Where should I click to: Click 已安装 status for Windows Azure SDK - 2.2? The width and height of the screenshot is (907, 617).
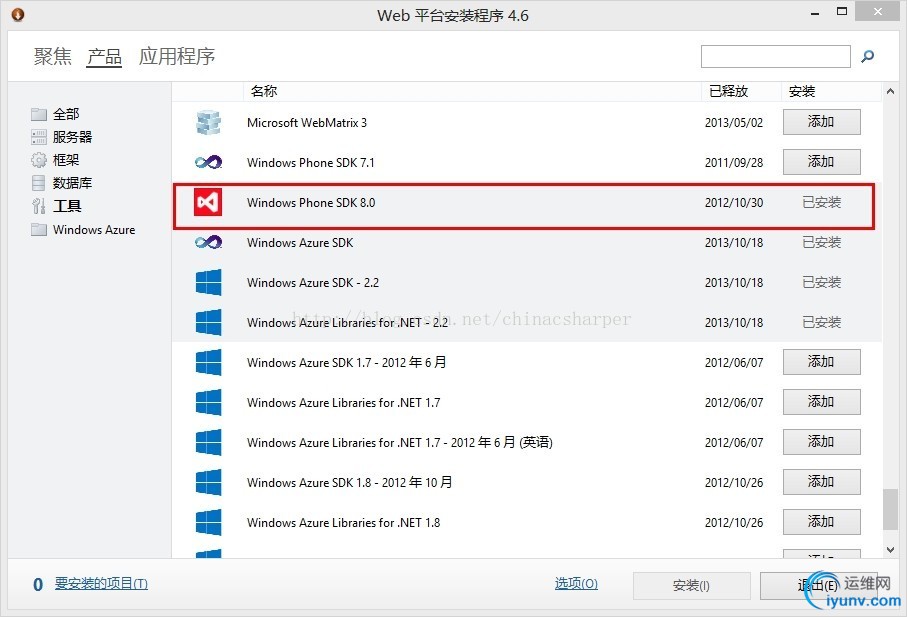(821, 282)
